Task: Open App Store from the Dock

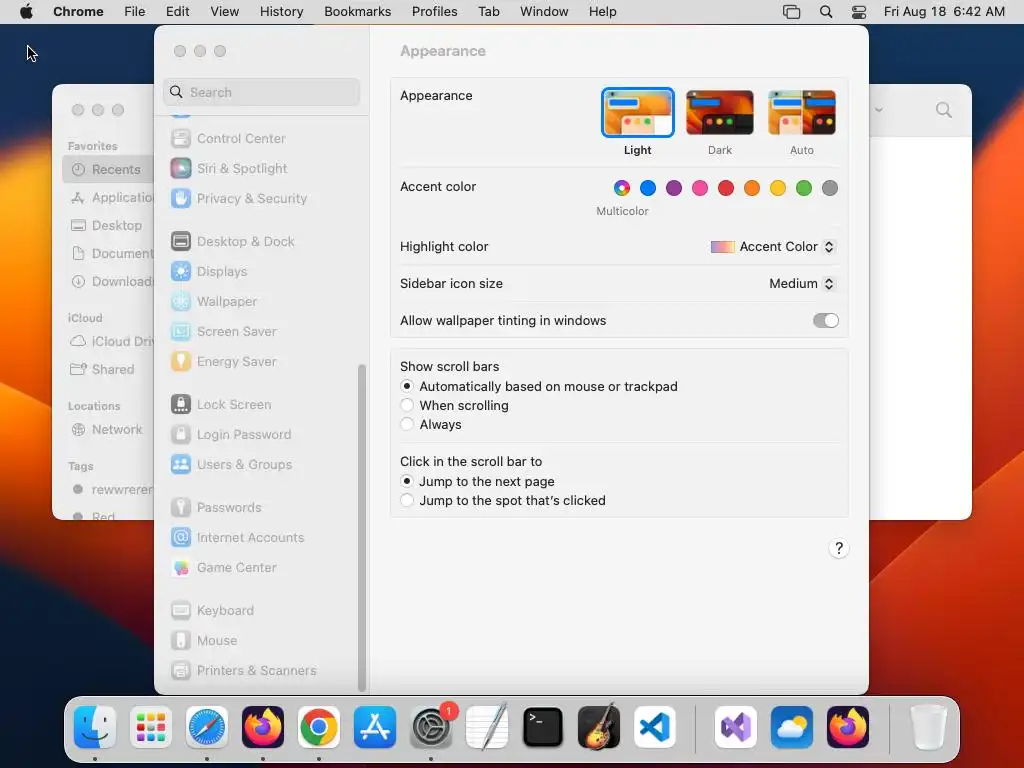Action: point(375,727)
